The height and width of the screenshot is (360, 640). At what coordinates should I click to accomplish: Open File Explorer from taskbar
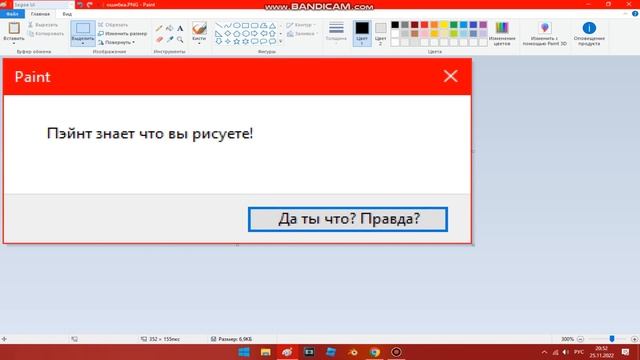pyautogui.click(x=266, y=352)
